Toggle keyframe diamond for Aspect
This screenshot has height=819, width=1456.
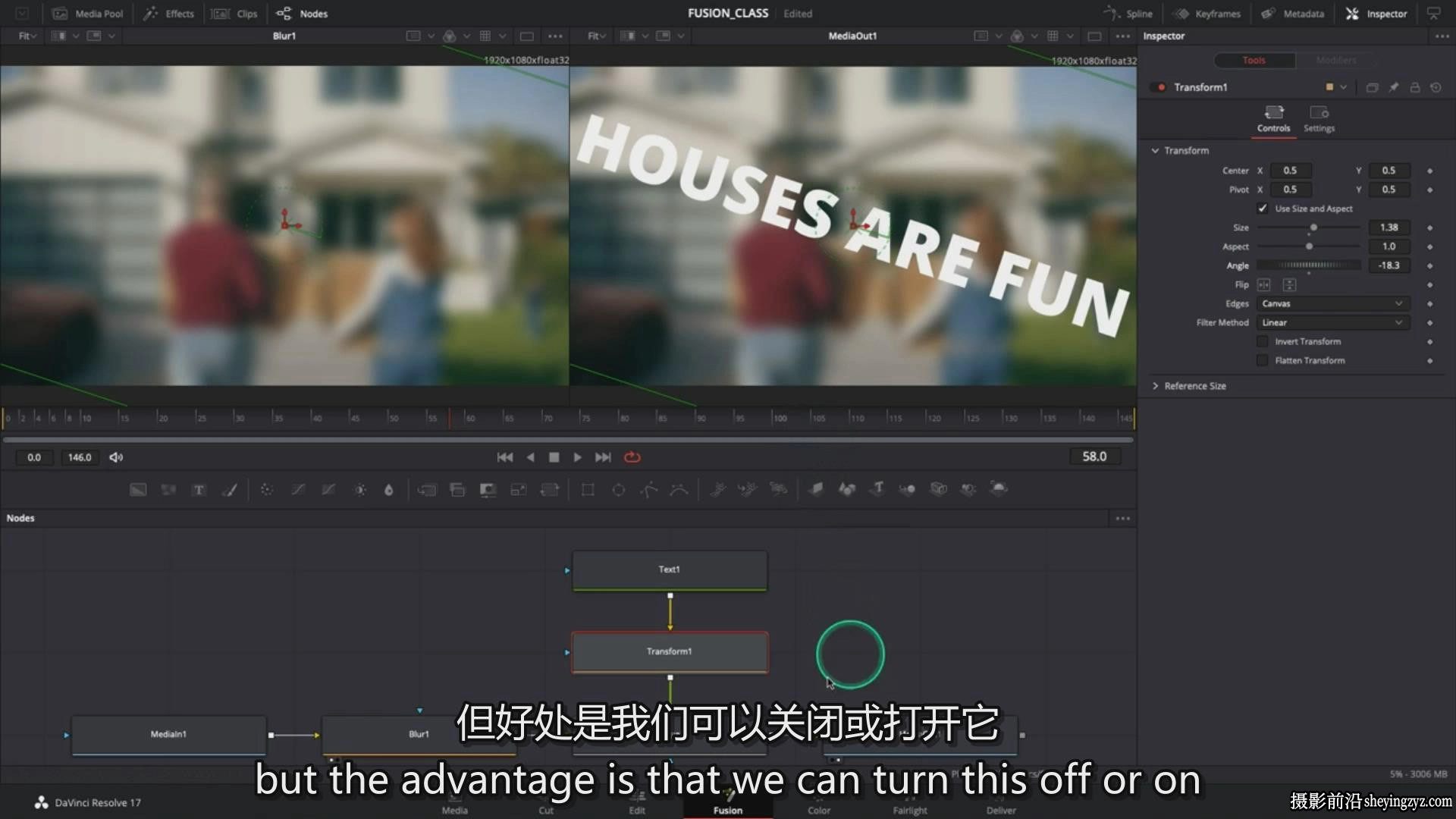click(1430, 246)
